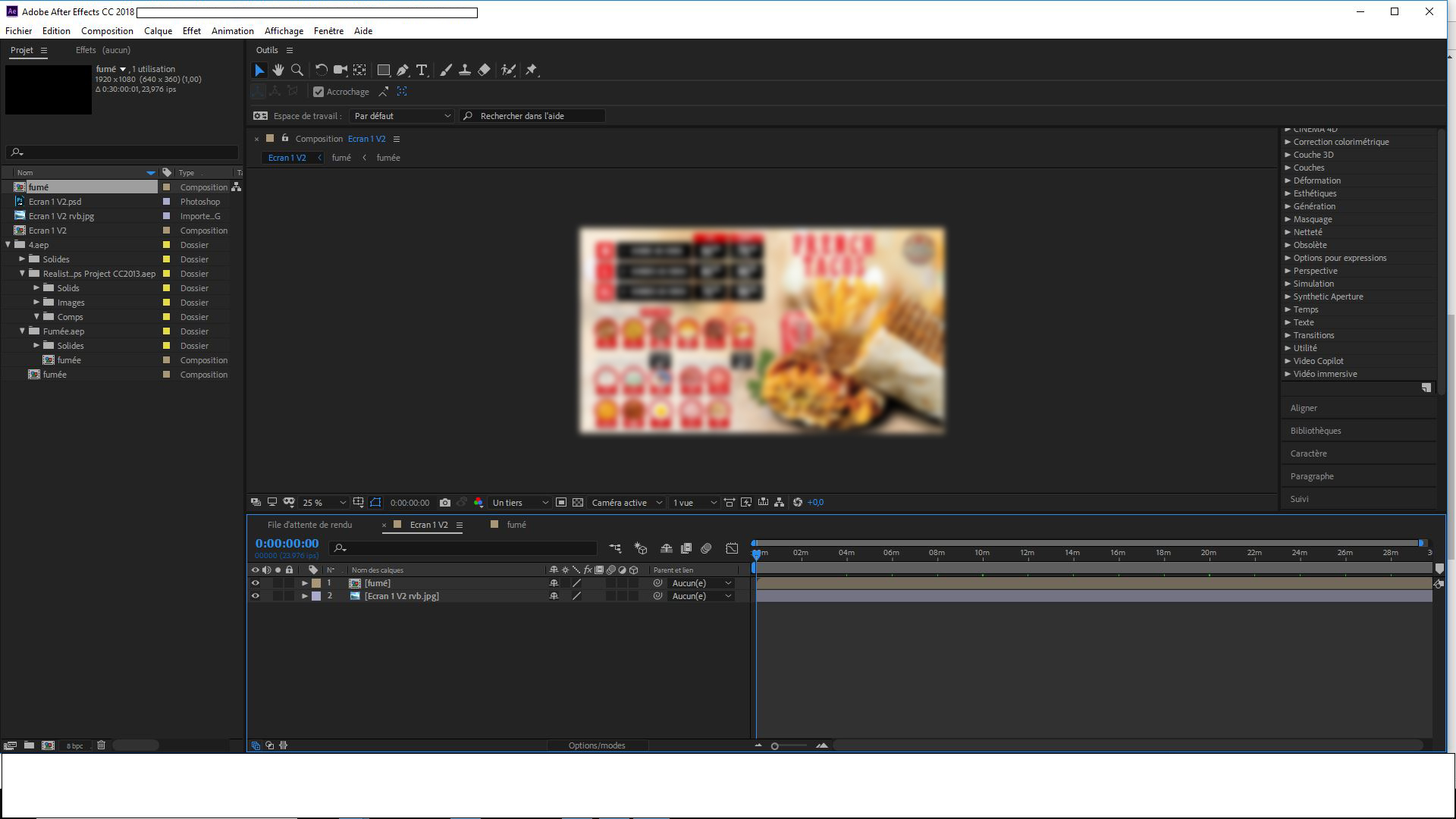Click the snapshot camera icon in viewer
The height and width of the screenshot is (819, 1456).
(x=445, y=503)
